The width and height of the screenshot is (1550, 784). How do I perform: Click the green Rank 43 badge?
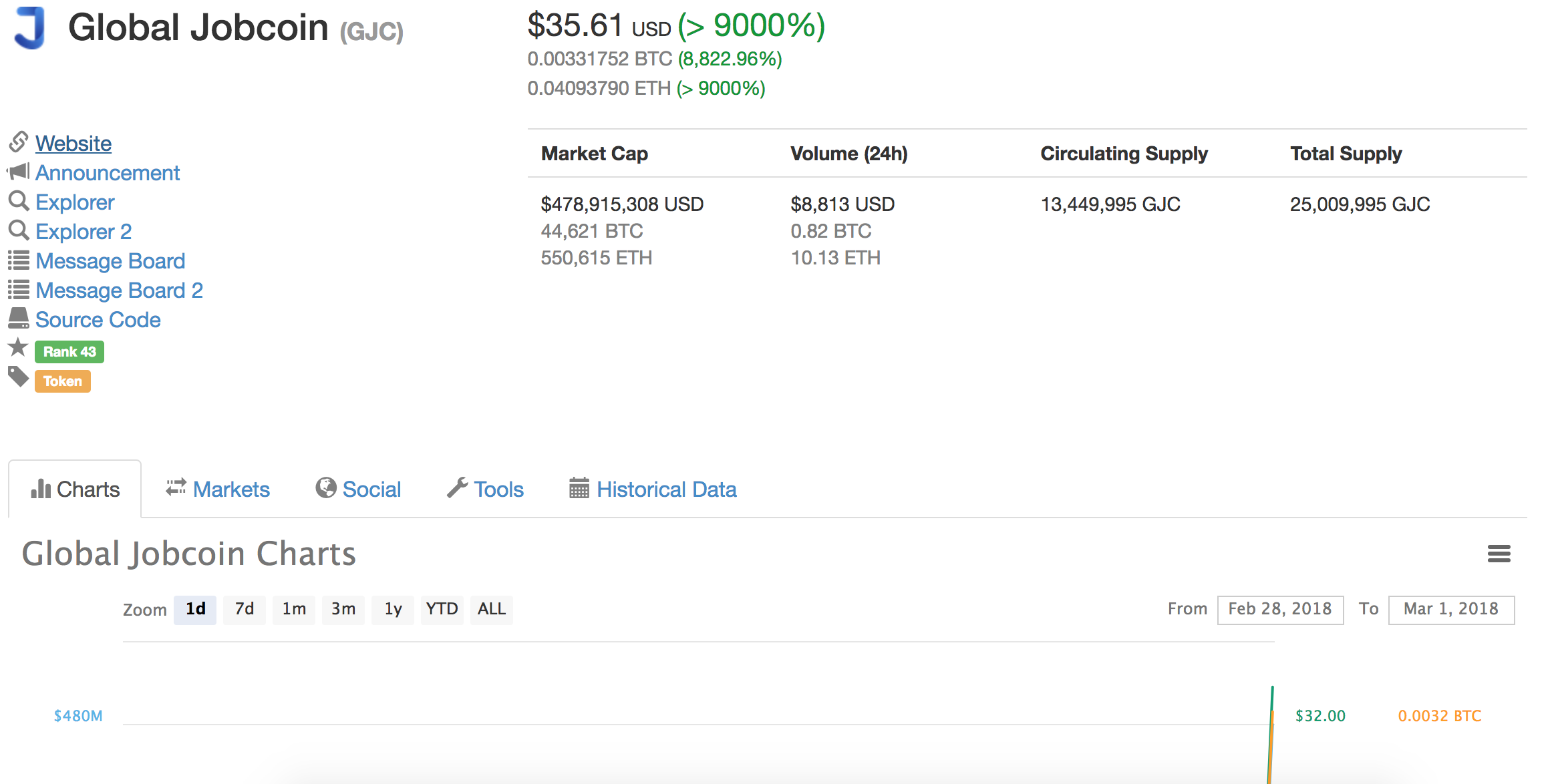pos(69,352)
